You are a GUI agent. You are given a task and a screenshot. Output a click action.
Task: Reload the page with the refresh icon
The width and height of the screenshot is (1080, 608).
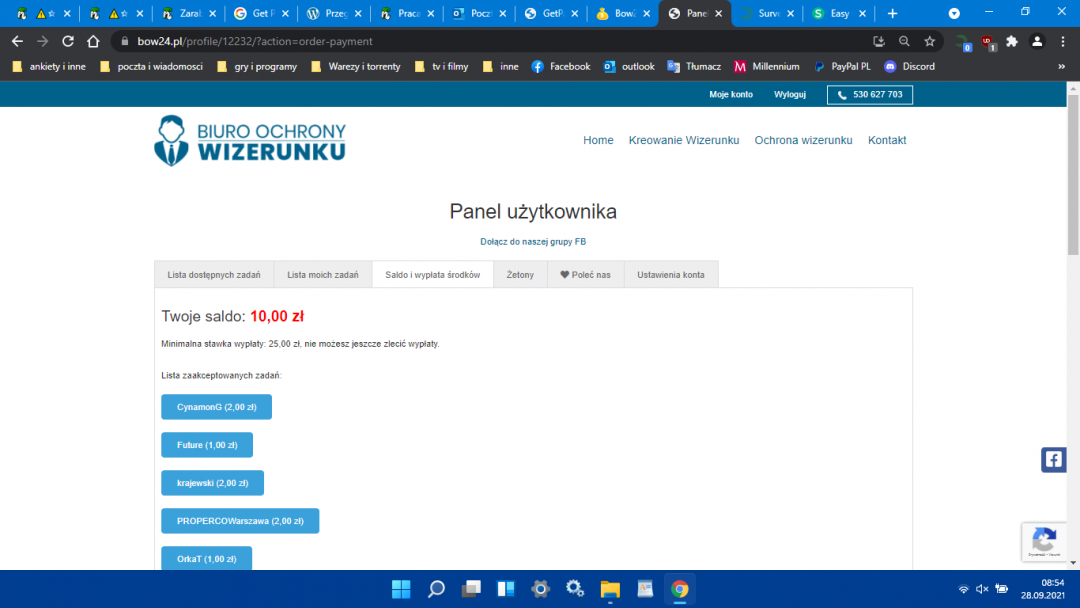tap(68, 41)
